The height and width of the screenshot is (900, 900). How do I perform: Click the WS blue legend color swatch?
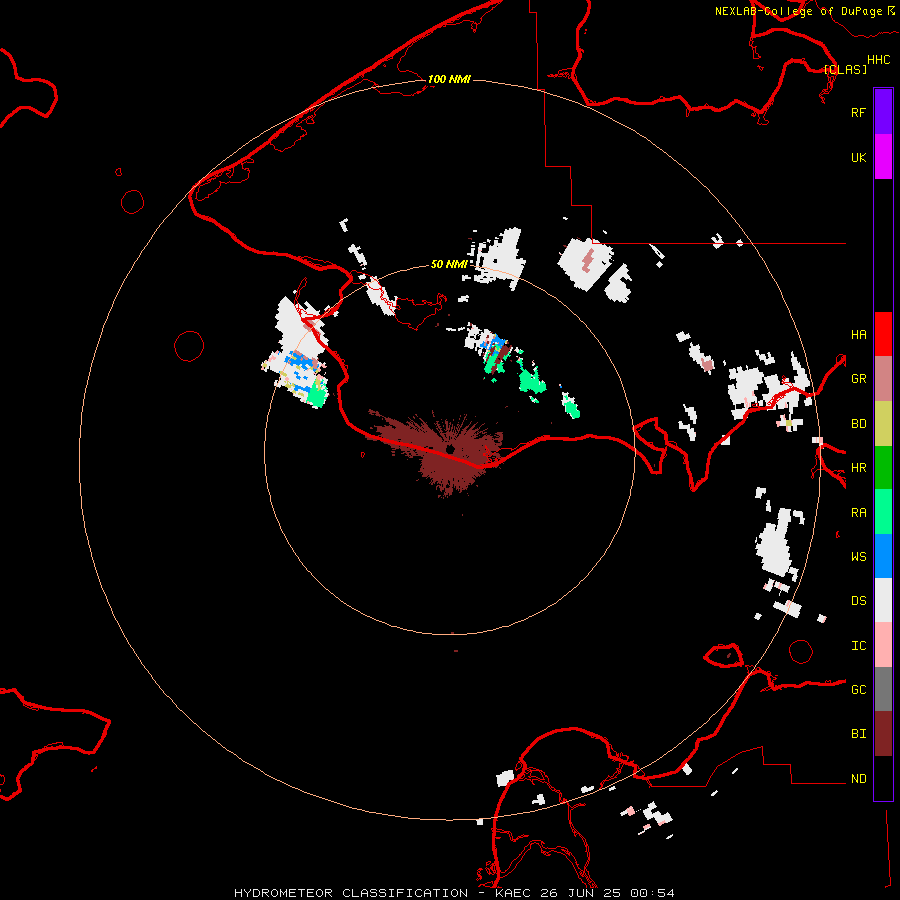coord(883,556)
